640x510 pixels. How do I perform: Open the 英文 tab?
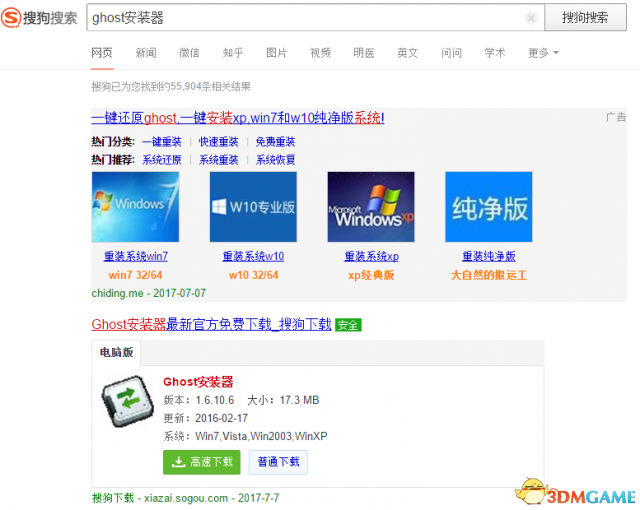408,53
